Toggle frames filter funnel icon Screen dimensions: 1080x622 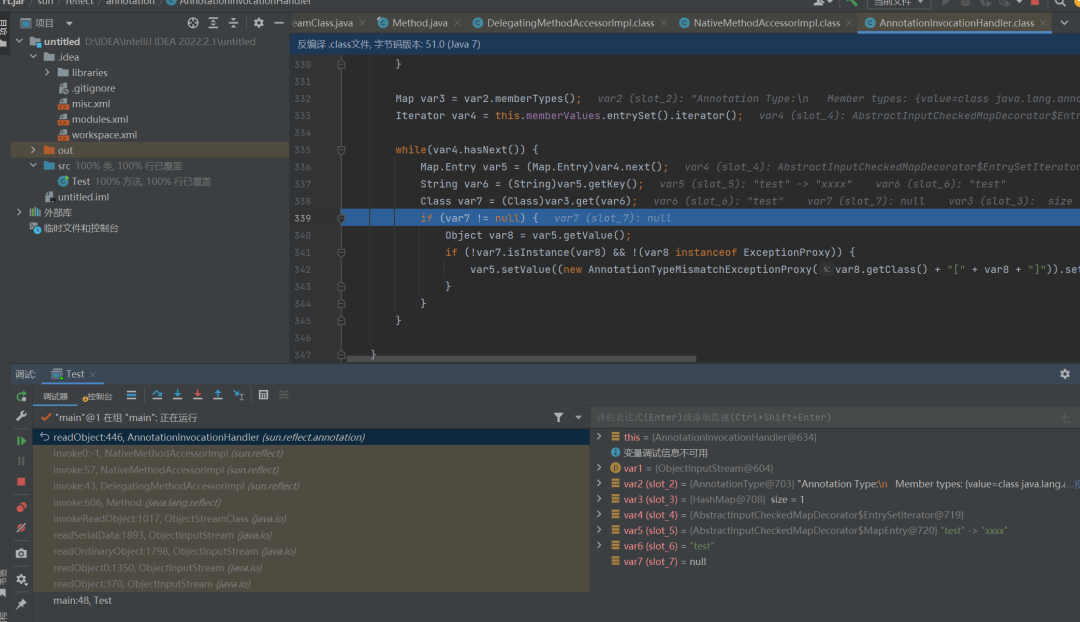click(x=559, y=417)
